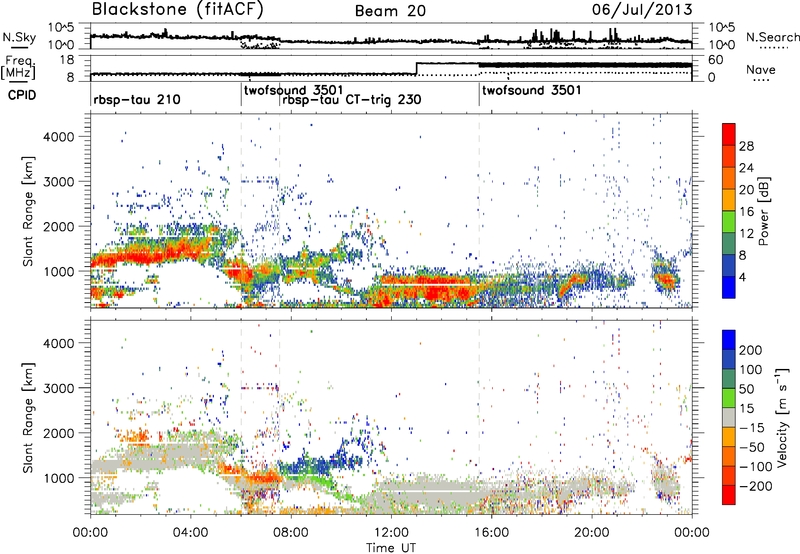Click the '08:00' time tick label

coord(291,533)
